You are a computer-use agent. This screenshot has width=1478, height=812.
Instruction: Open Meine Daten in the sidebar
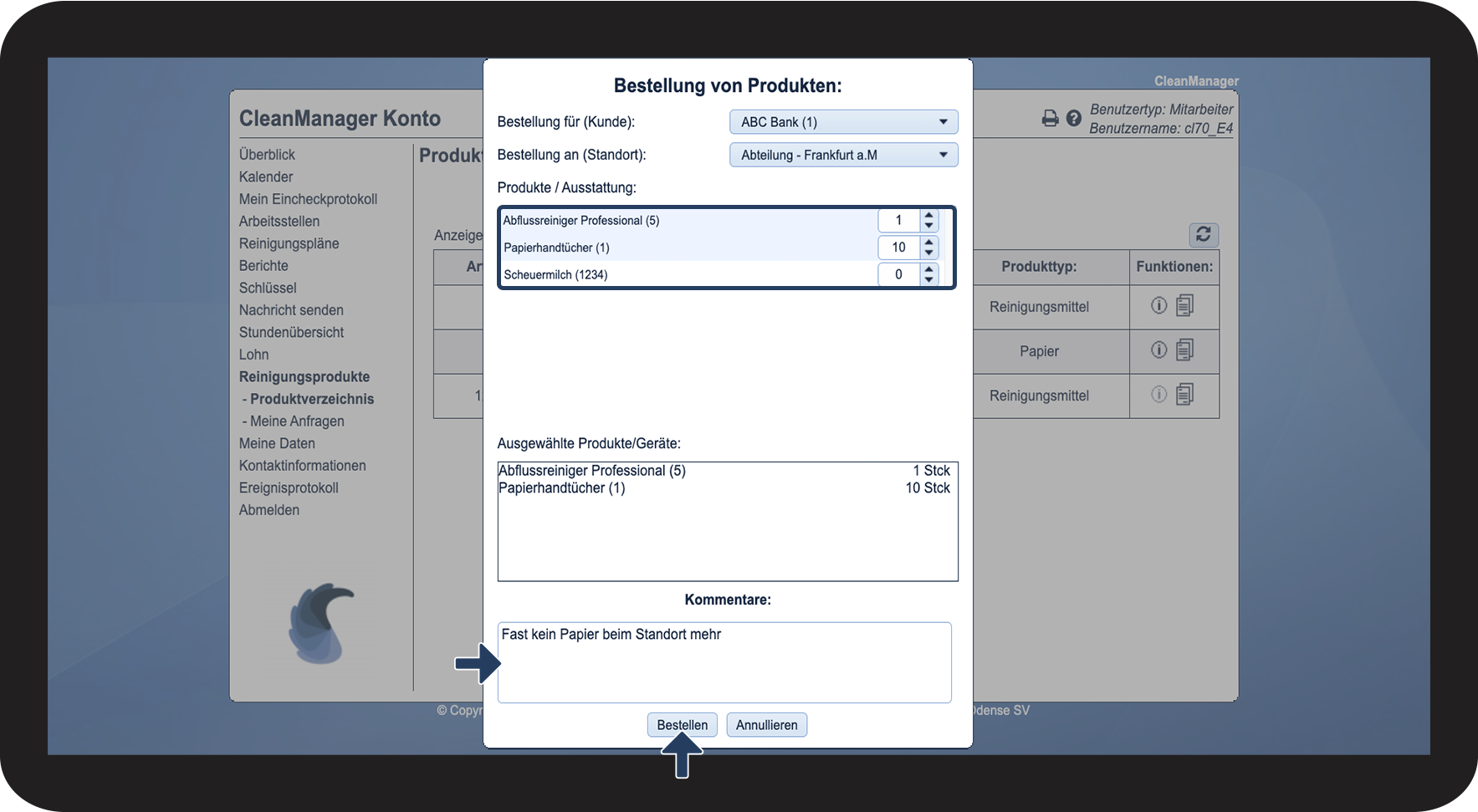(x=277, y=443)
